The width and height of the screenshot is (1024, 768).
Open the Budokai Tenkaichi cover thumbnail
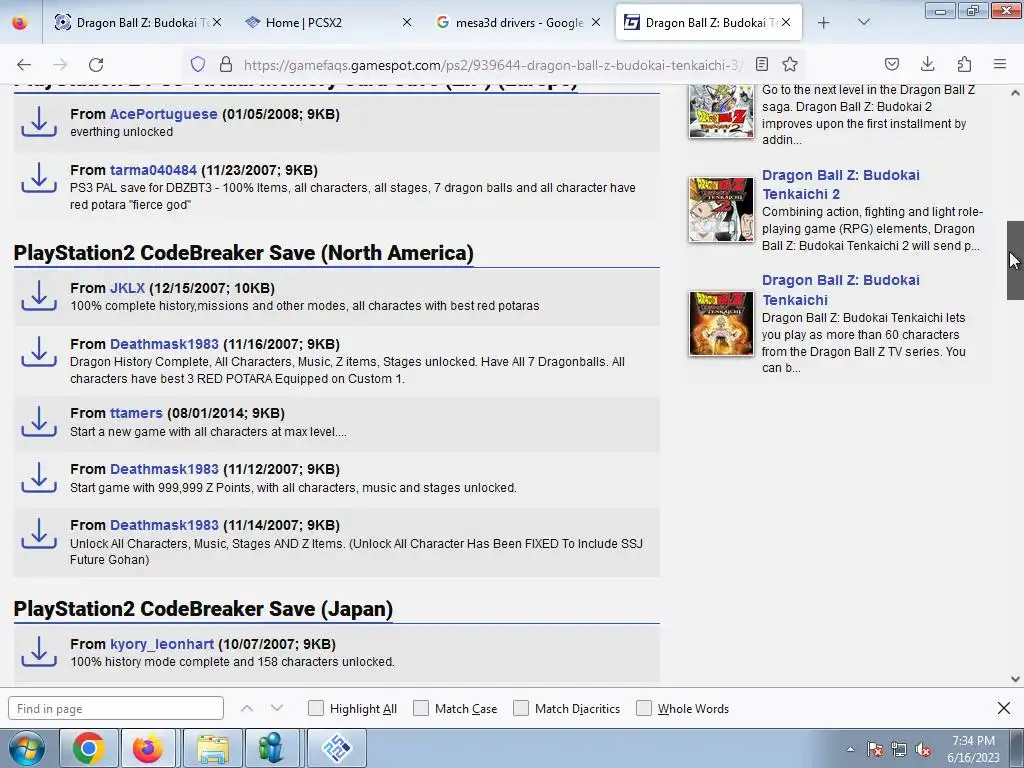[721, 323]
